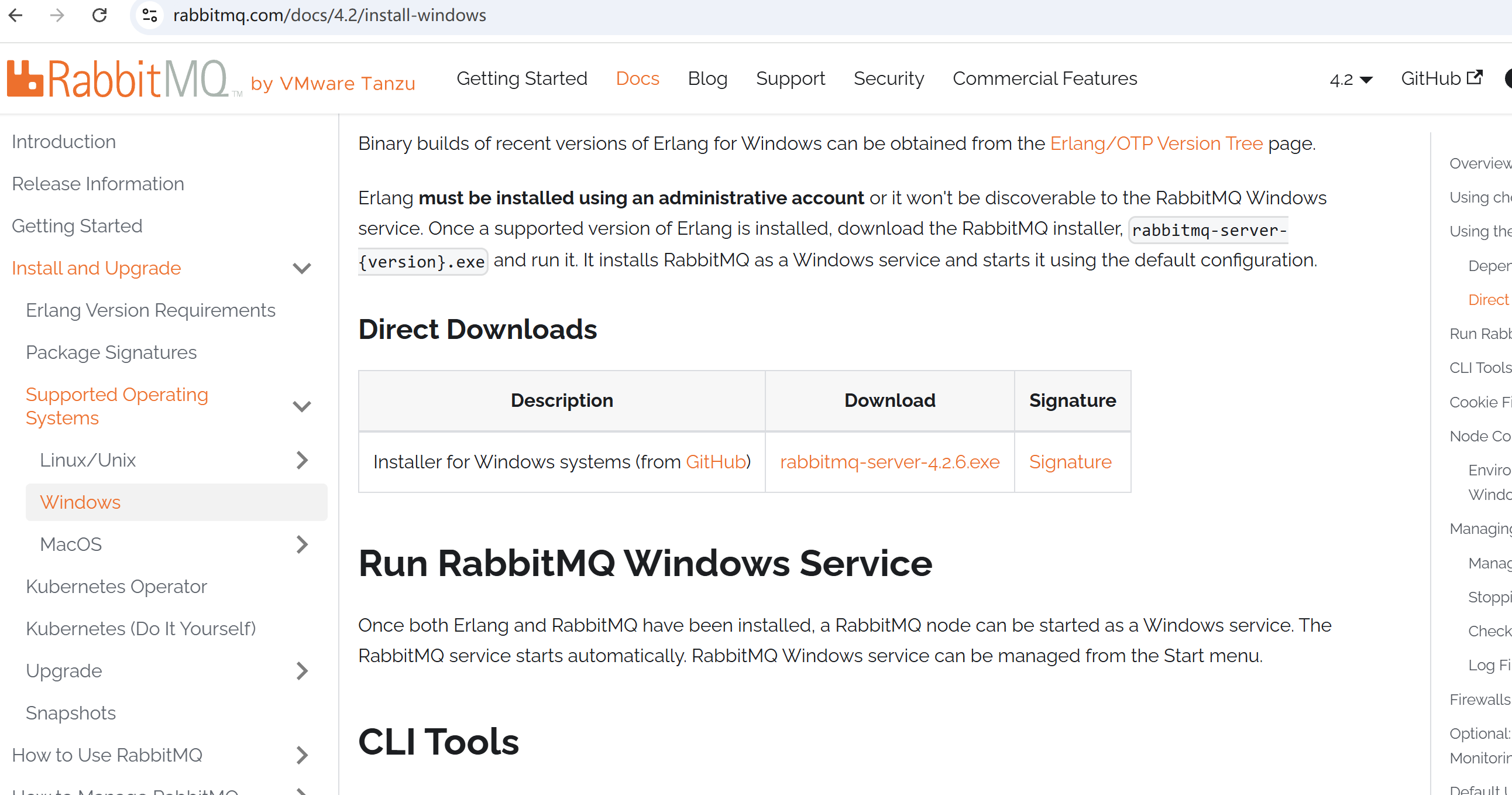Image resolution: width=1512 pixels, height=795 pixels.
Task: Click the Description column header
Action: coord(562,400)
